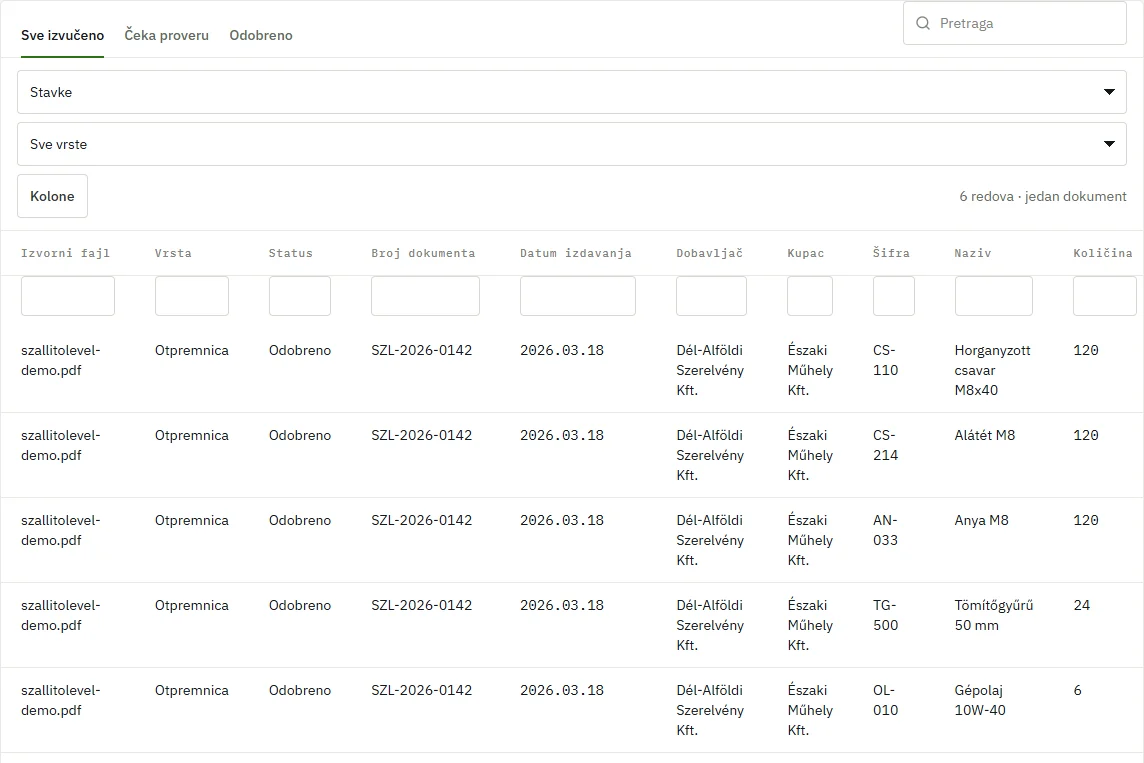The height and width of the screenshot is (763, 1144).
Task: Click the Tömítőgyűrű 50 mm row
Action: [572, 625]
